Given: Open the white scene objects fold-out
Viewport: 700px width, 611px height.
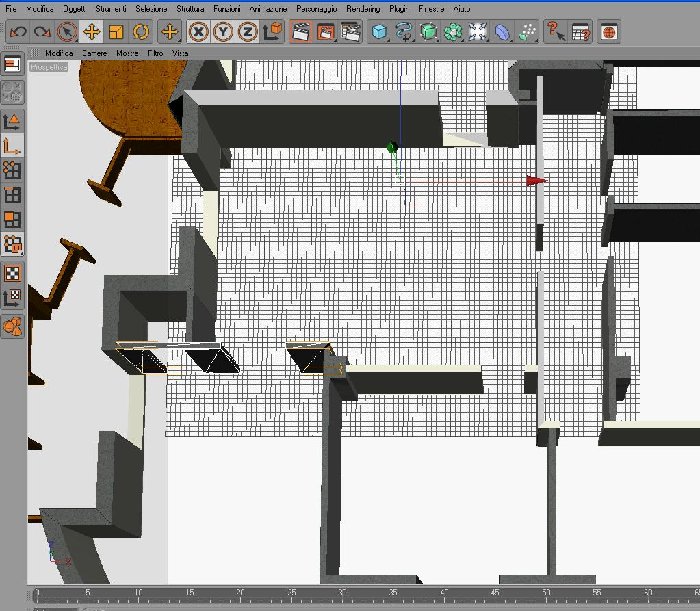Looking at the screenshot, I should pos(478,32).
